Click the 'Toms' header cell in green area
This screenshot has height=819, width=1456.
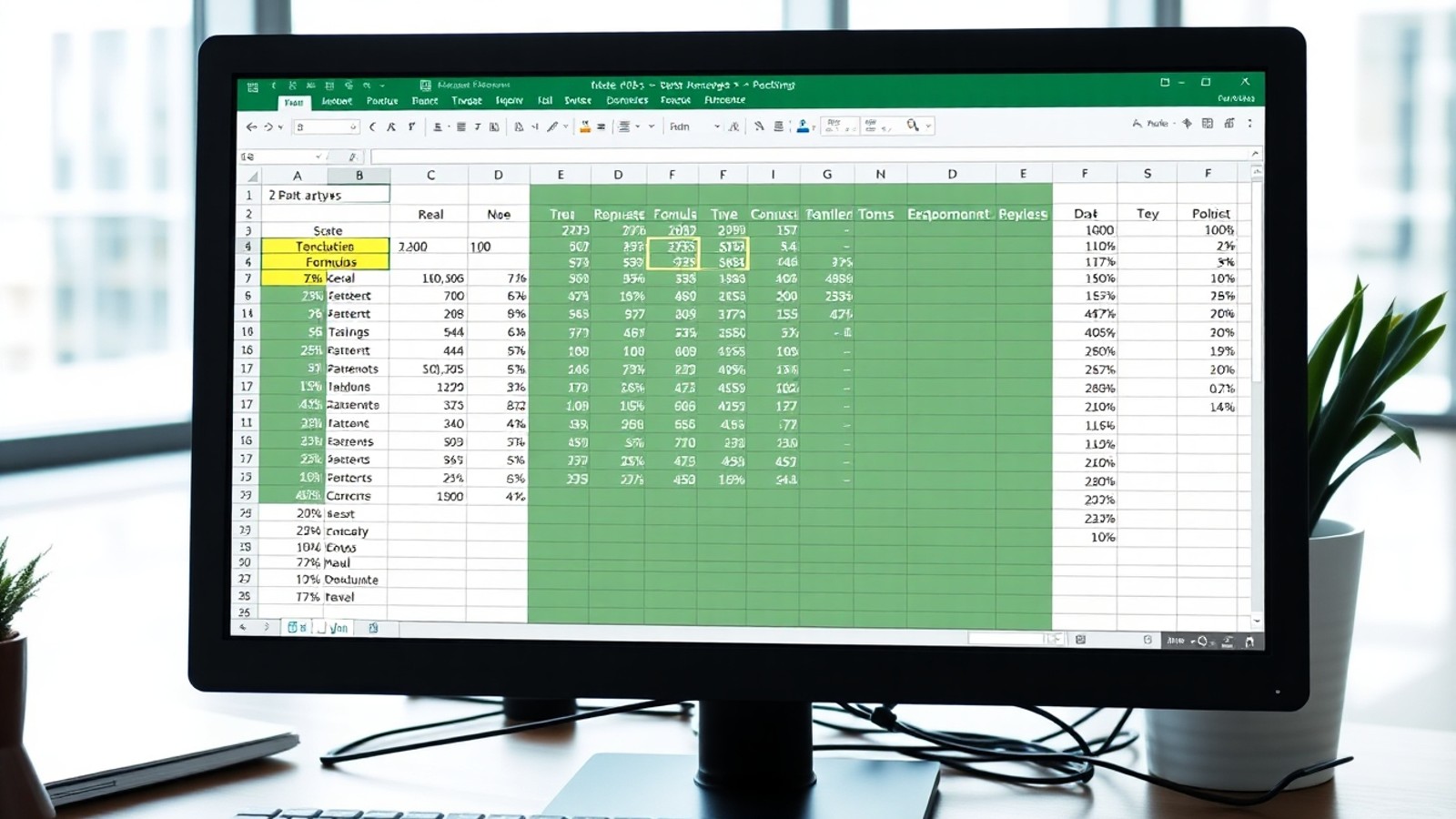coord(876,214)
